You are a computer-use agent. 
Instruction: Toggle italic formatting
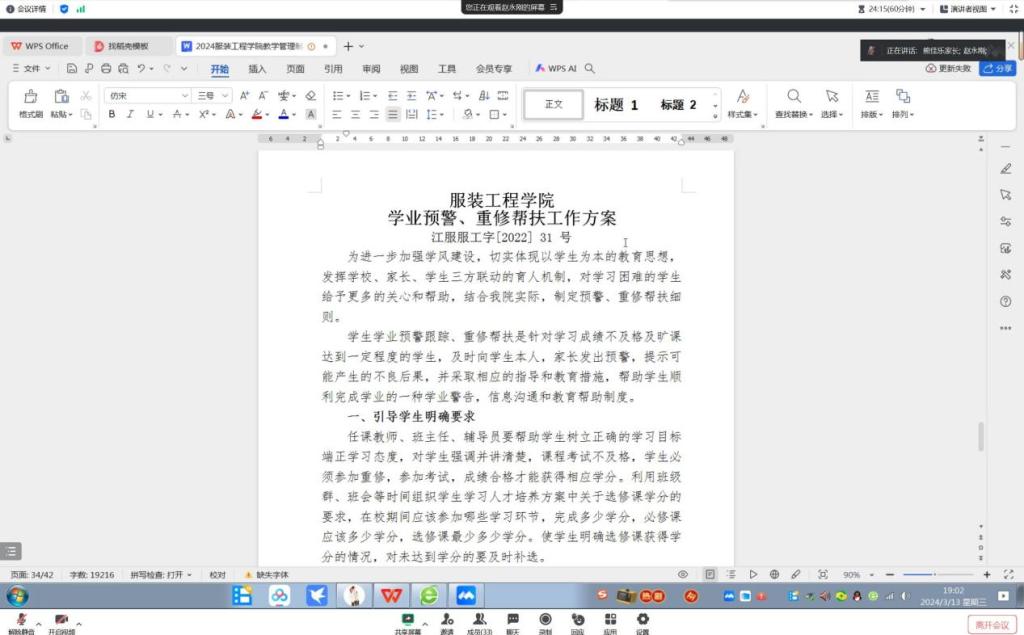[130, 115]
